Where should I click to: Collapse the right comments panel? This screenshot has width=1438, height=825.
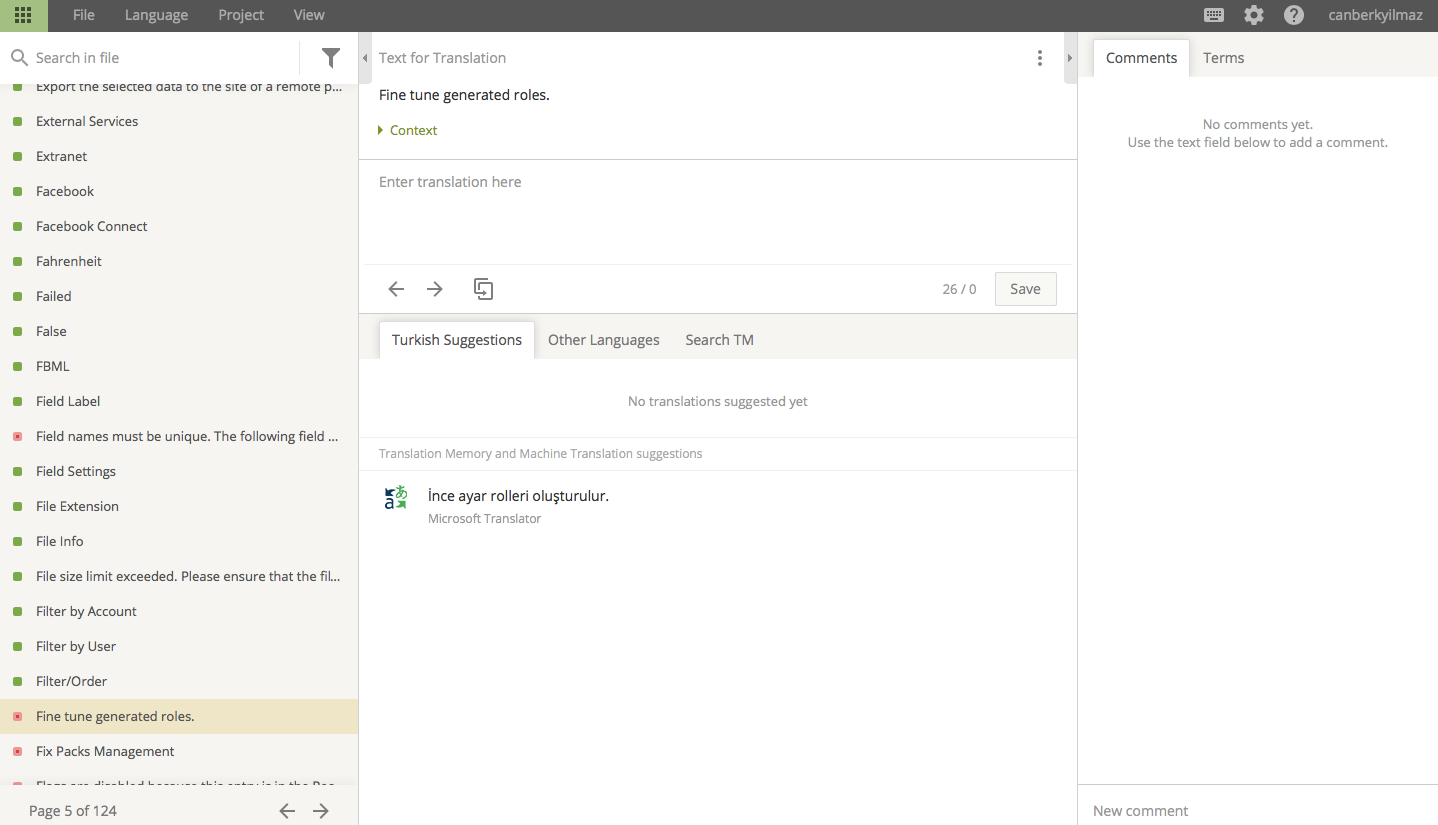pyautogui.click(x=1071, y=58)
